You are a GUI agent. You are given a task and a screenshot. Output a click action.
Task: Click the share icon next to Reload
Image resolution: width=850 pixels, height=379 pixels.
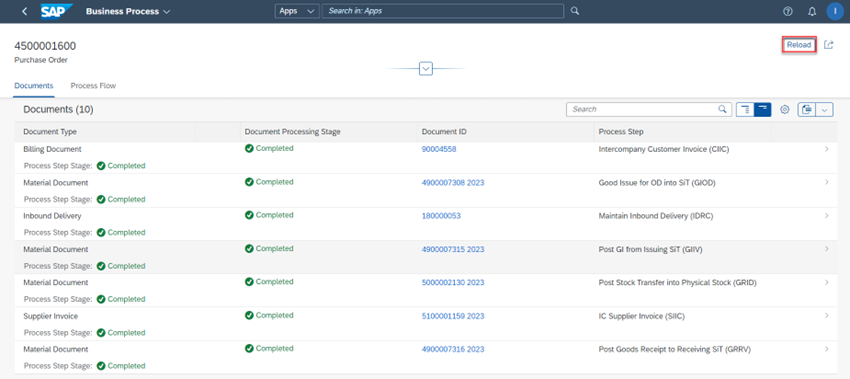(828, 45)
